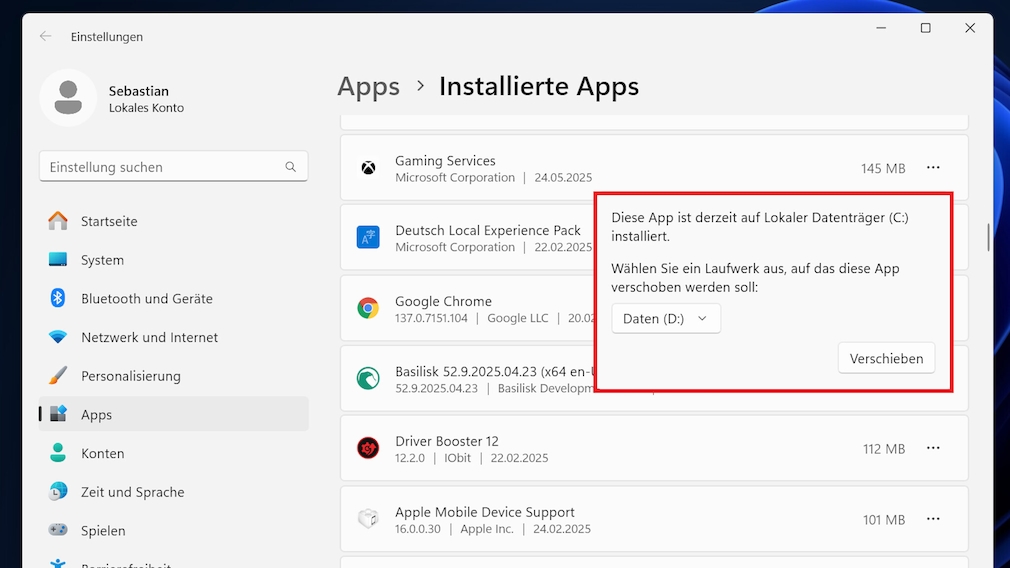Click the Google Chrome app icon
This screenshot has width=1010, height=568.
click(368, 308)
